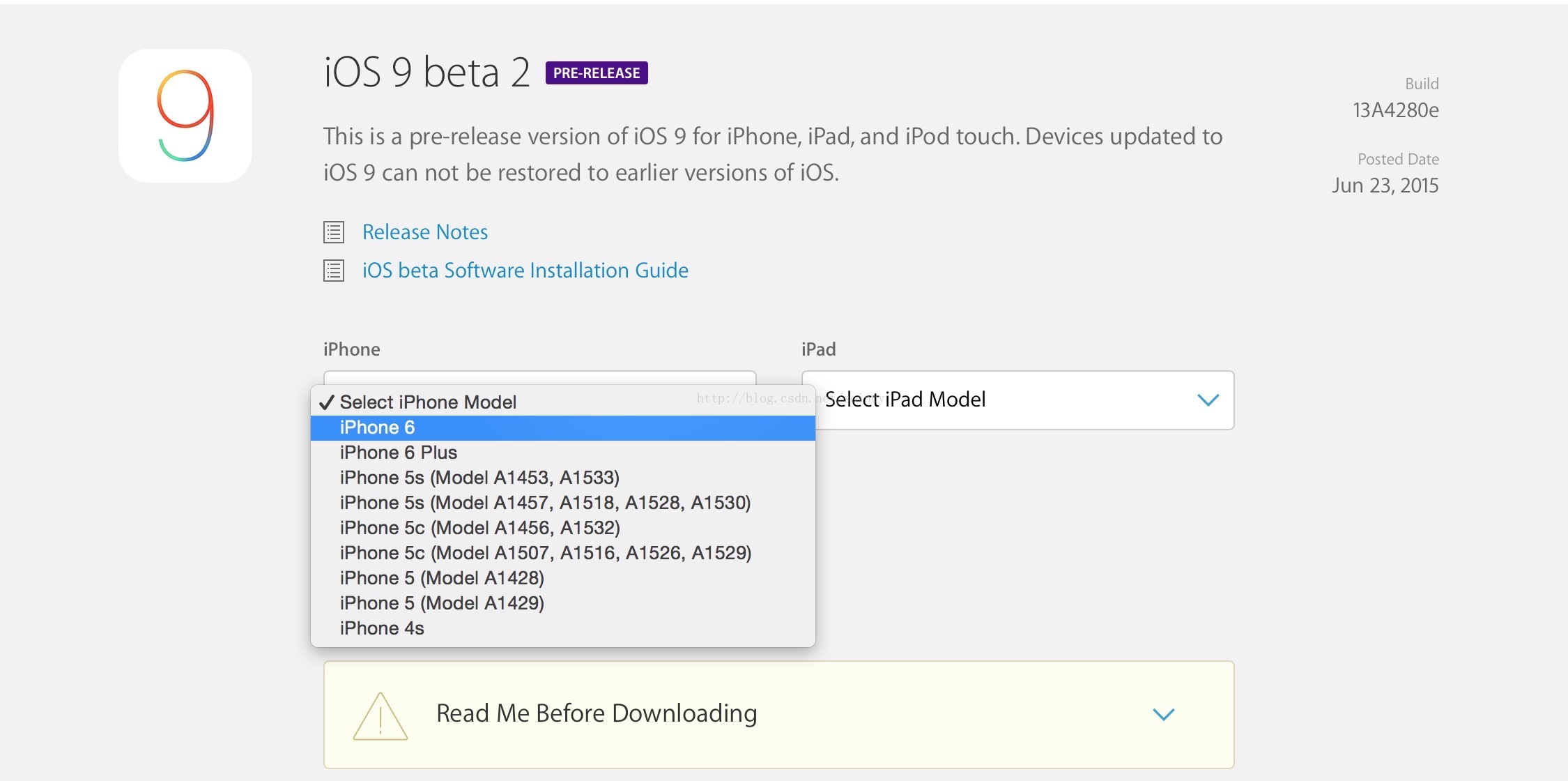Pick iPhone 5s Model A1453, A1533
1568x781 pixels.
pyautogui.click(x=563, y=478)
